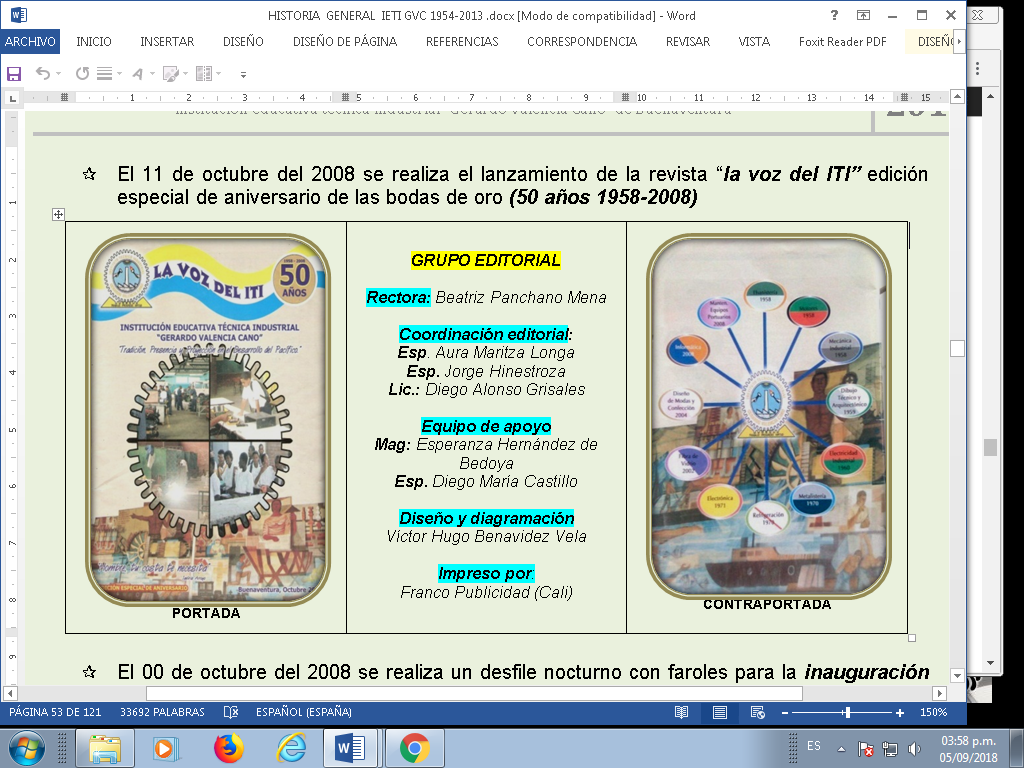Switch to Print Layout view
Image resolution: width=1024 pixels, height=768 pixels.
click(x=720, y=712)
